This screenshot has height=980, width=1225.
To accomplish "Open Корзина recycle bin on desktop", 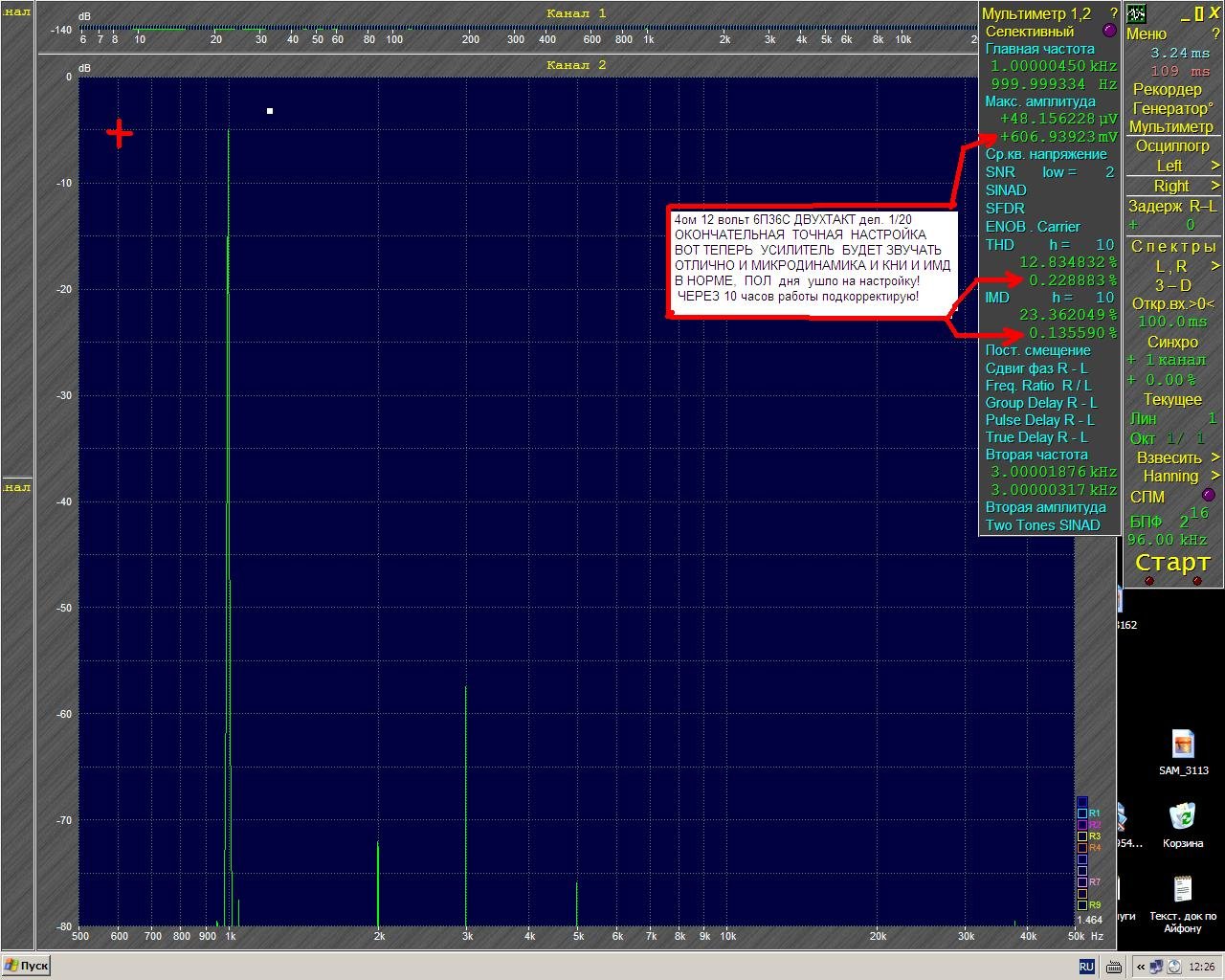I will click(1183, 825).
